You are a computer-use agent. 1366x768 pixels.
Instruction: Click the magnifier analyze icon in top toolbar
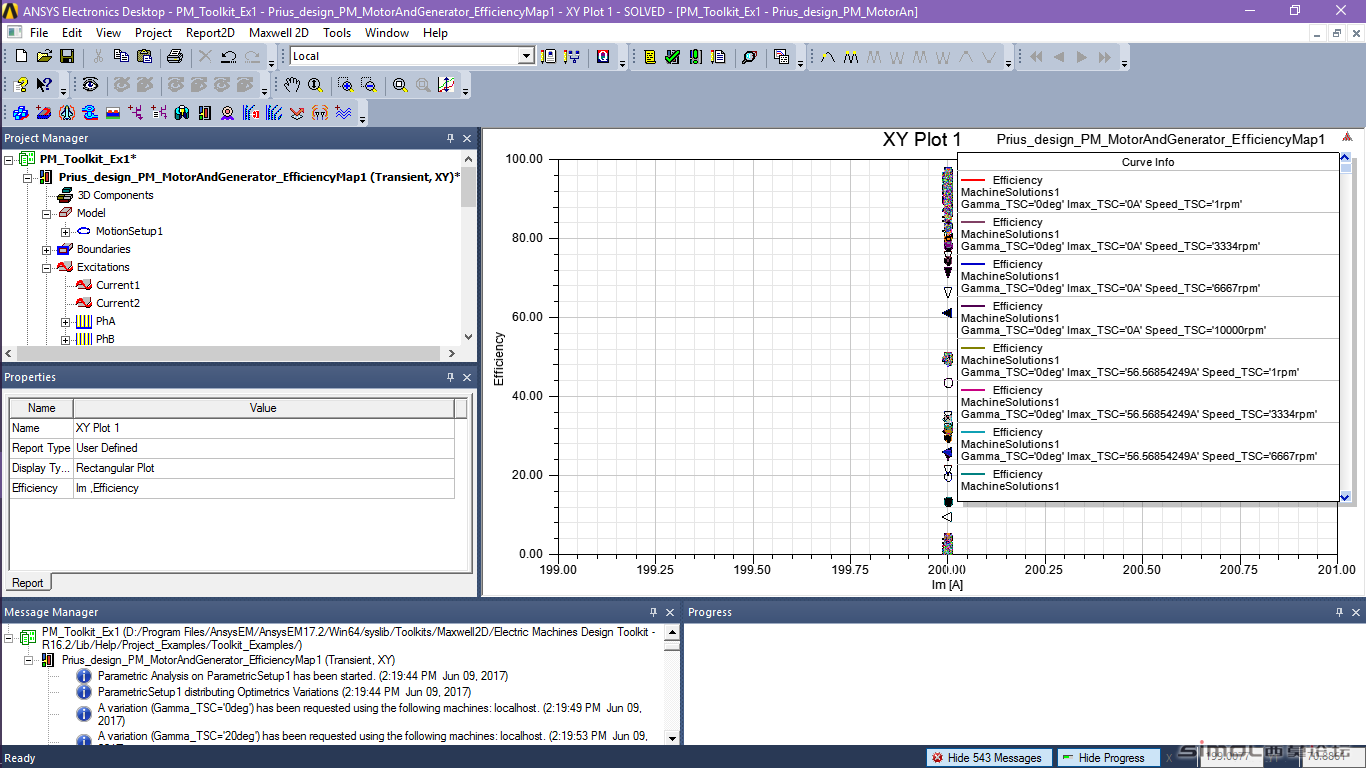point(749,57)
